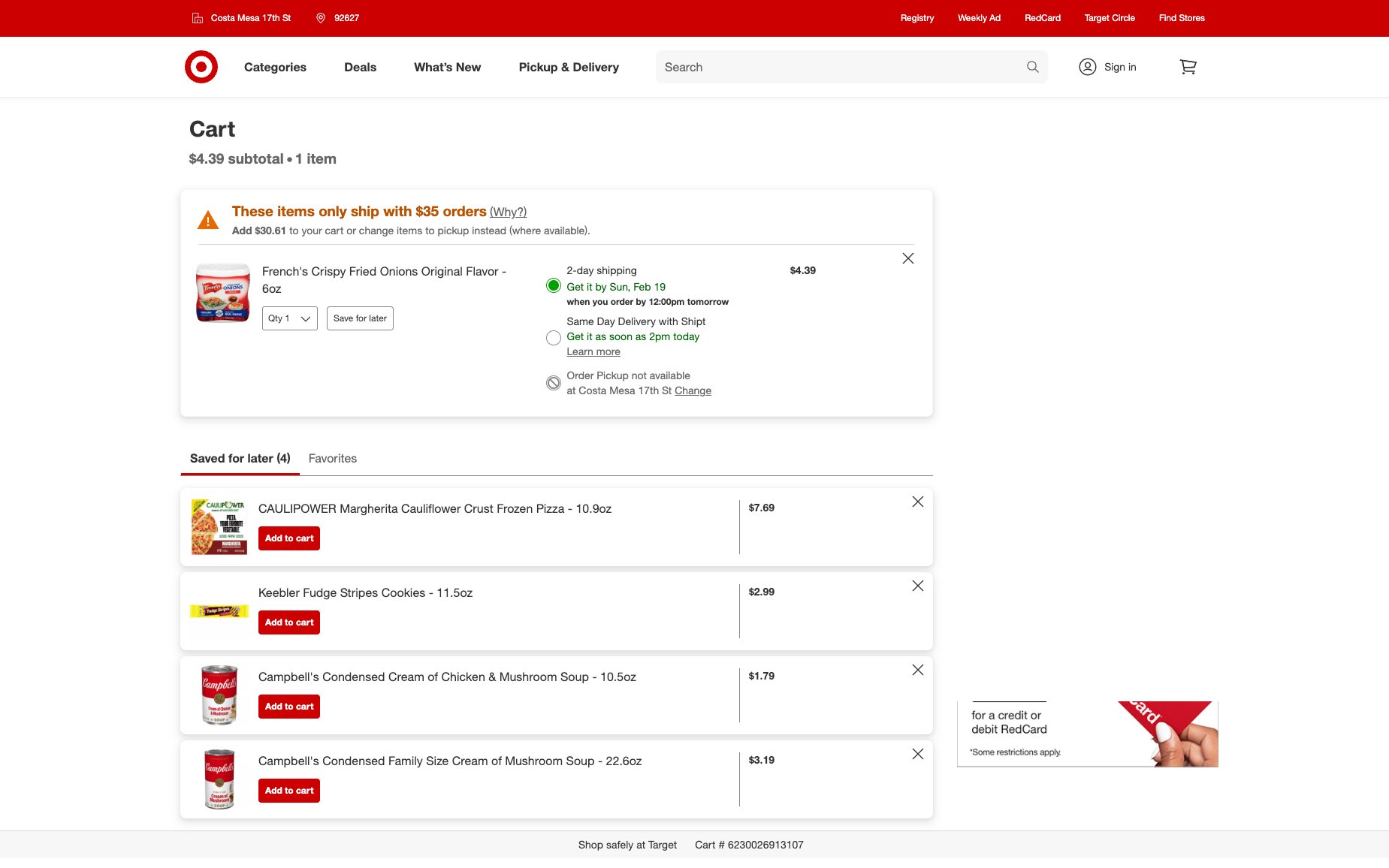The image size is (1389, 868).
Task: Click the location pin icon near 92627
Action: (321, 18)
